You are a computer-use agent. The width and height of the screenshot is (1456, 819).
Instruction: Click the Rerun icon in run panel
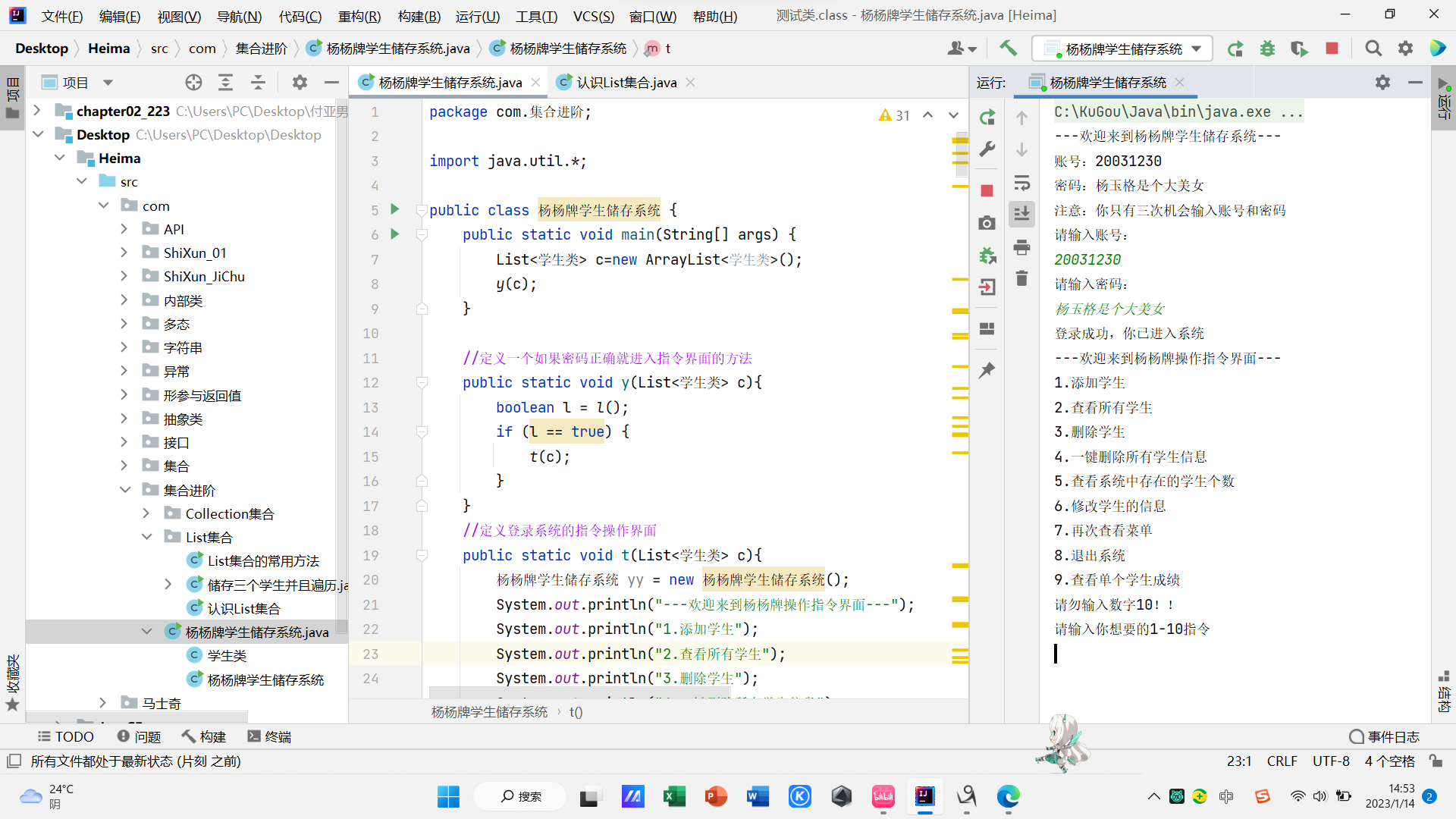tap(987, 118)
